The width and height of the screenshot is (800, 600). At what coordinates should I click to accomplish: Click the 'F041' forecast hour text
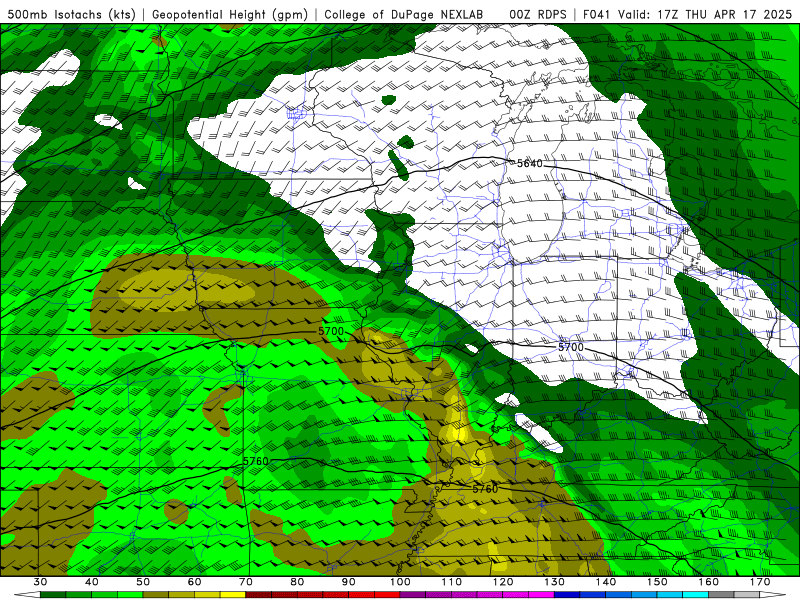(597, 14)
